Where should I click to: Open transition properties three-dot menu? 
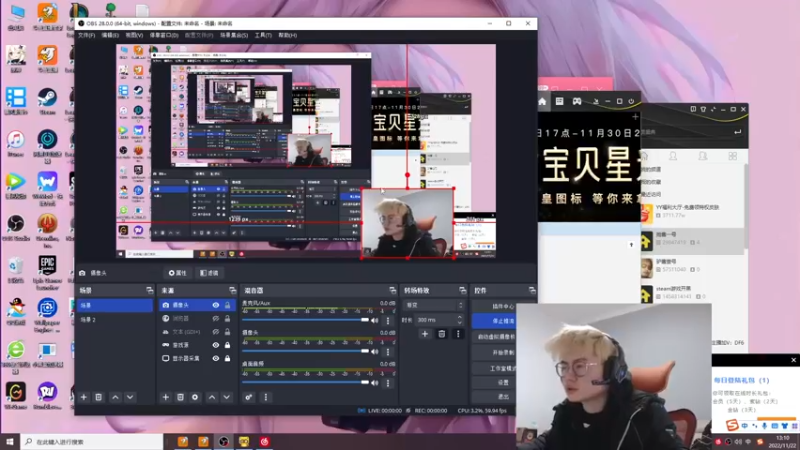(x=458, y=334)
